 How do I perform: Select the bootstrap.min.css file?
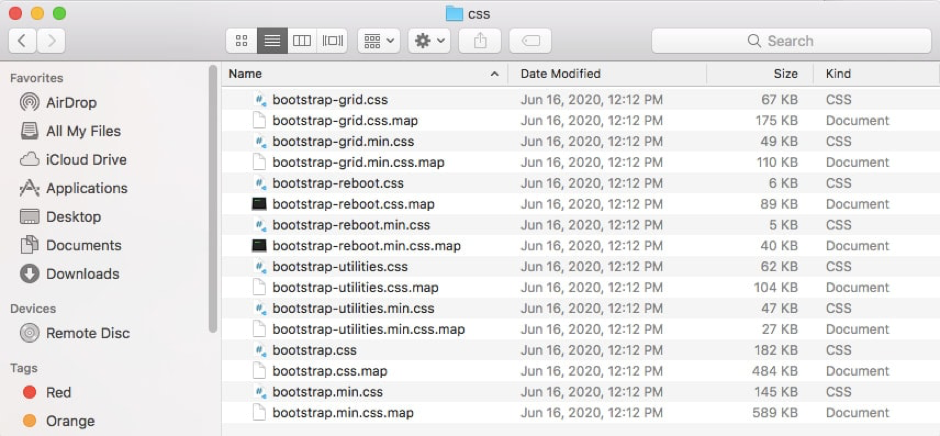pyautogui.click(x=580, y=392)
